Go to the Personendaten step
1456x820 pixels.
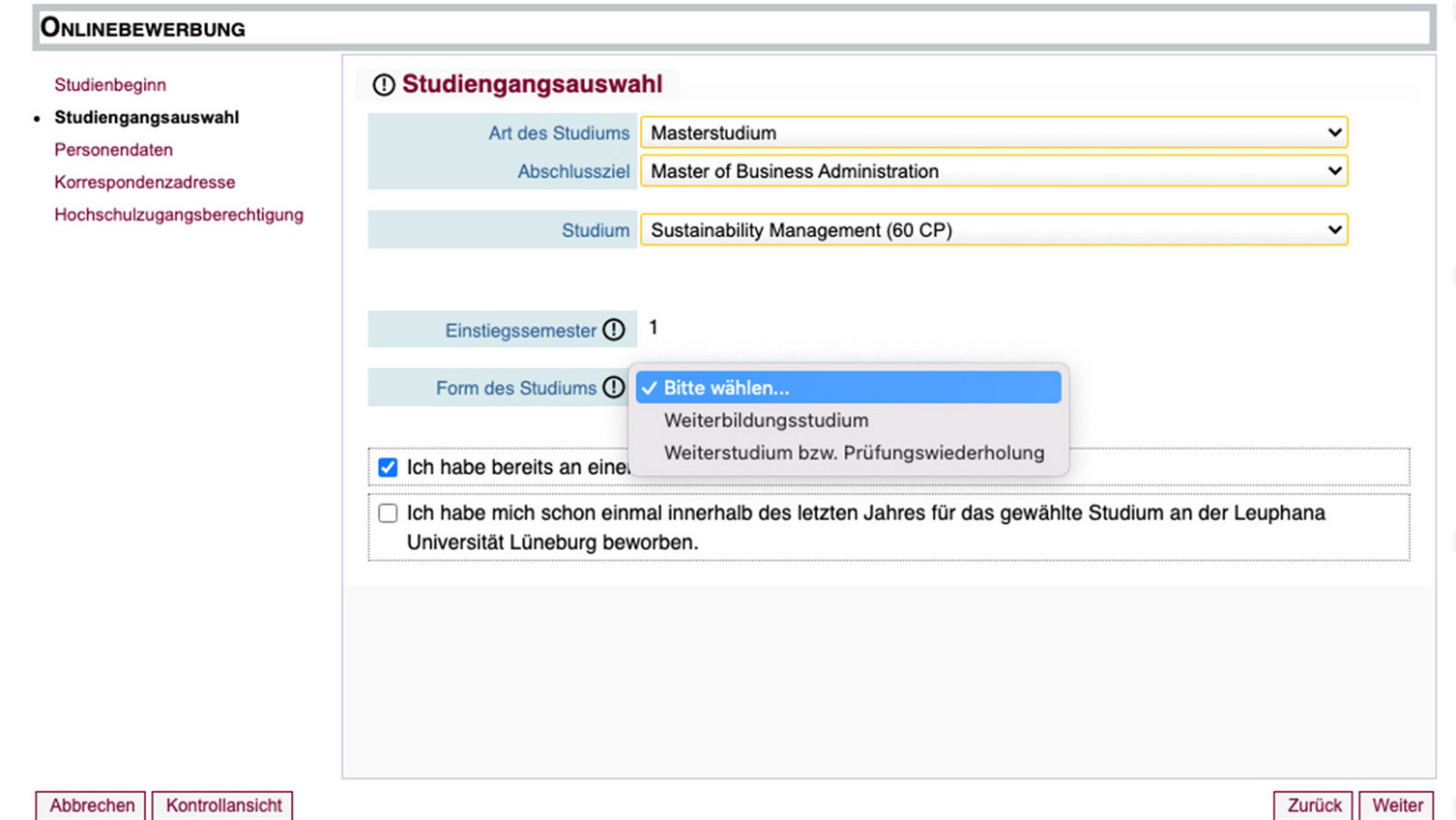[x=113, y=150]
